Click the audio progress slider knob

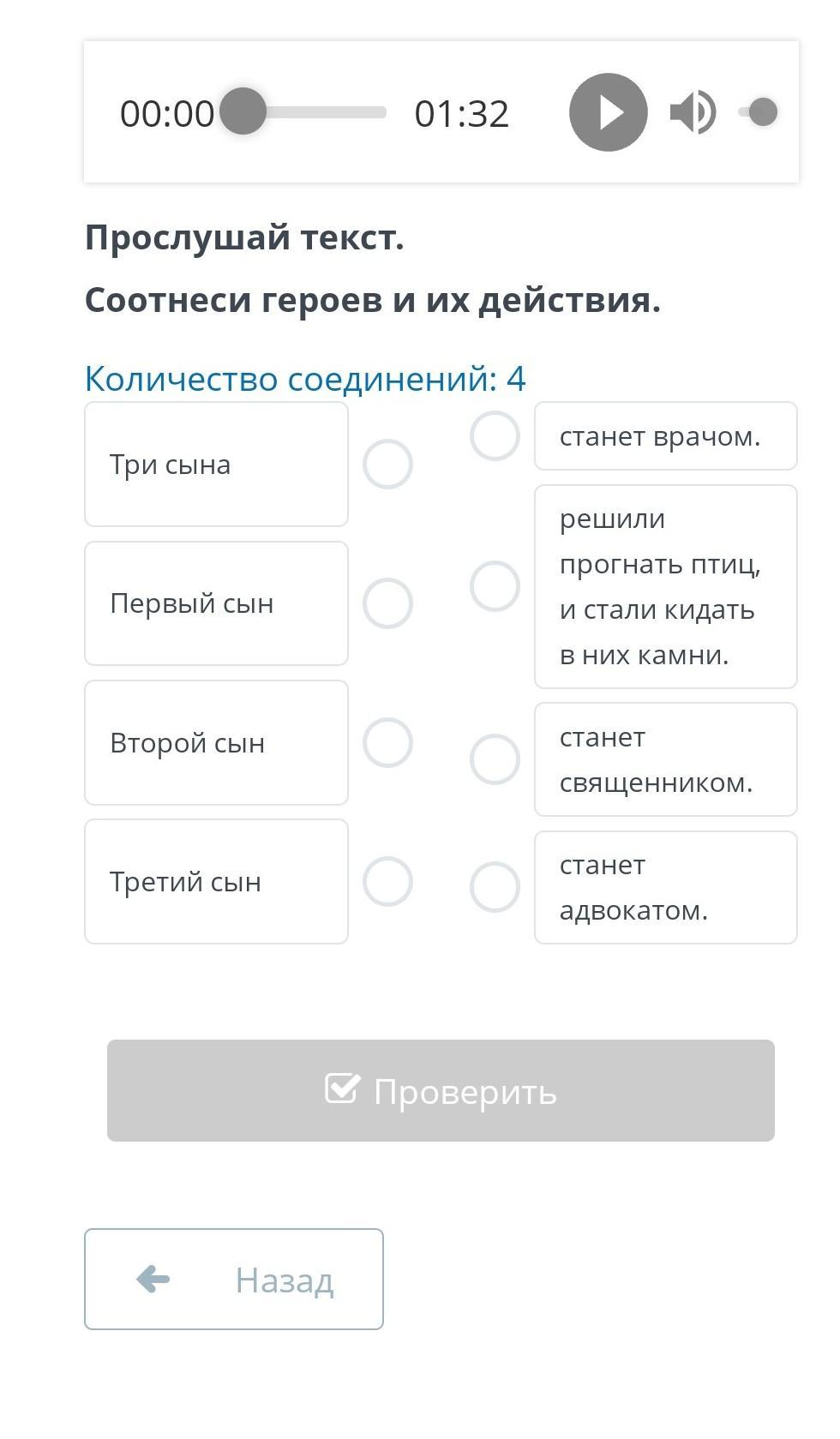(x=243, y=111)
